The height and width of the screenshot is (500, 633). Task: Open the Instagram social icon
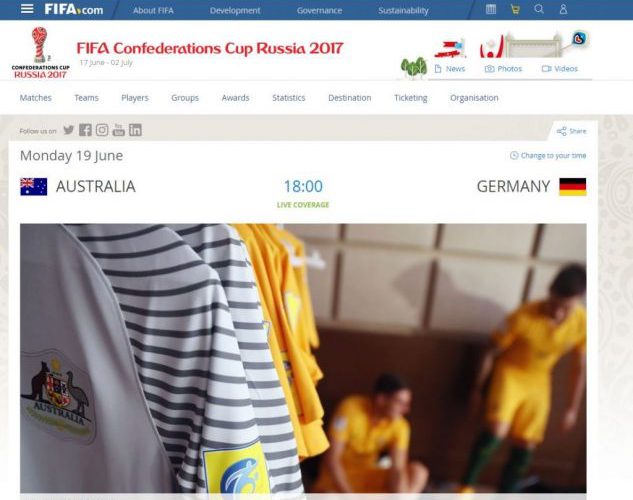tap(102, 130)
